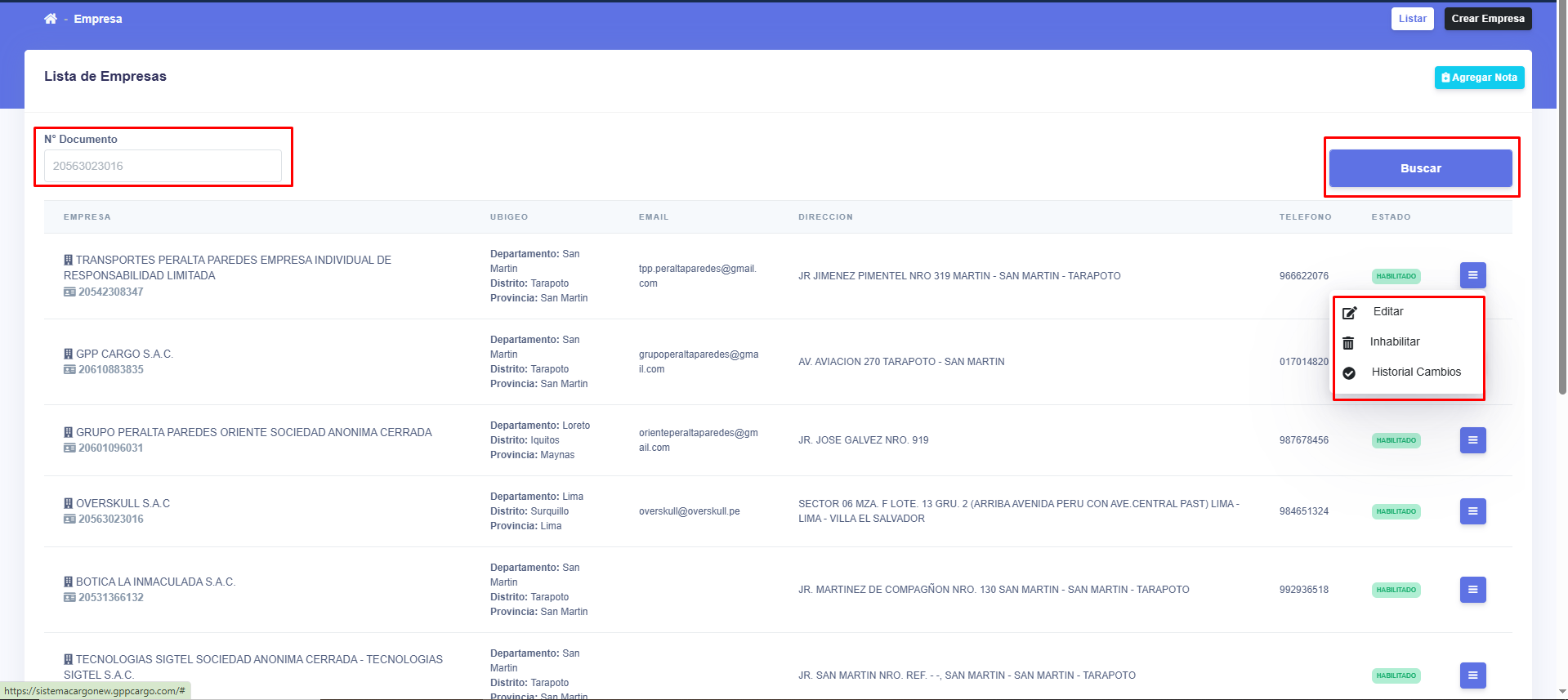
Task: Click the Historial Cambios check icon
Action: (x=1349, y=372)
